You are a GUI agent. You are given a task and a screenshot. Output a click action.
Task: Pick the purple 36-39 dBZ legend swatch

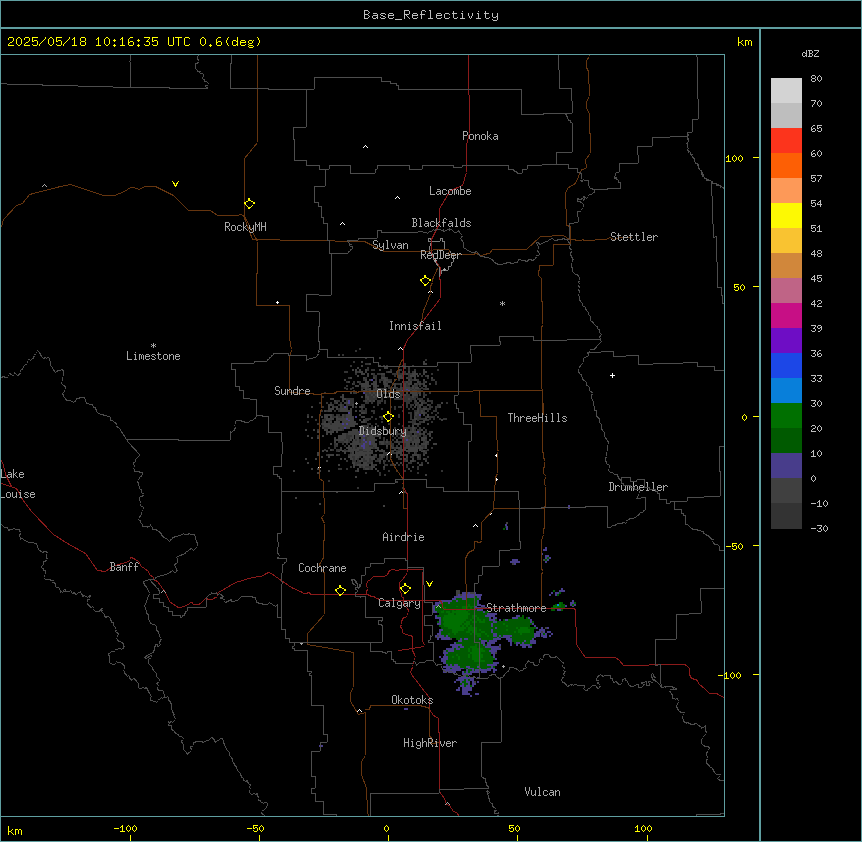pyautogui.click(x=786, y=340)
